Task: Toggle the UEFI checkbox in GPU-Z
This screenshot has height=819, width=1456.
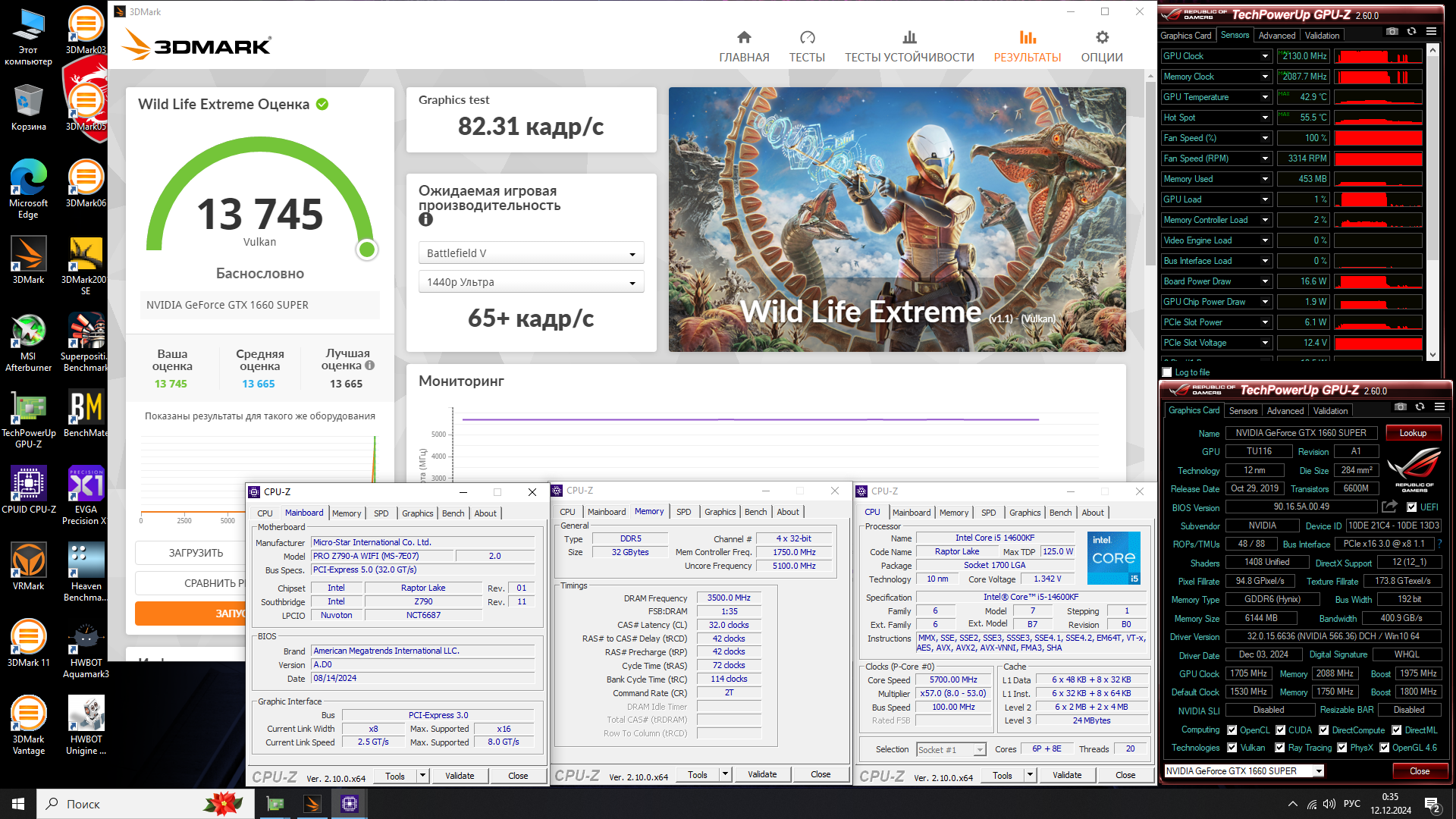Action: [1411, 507]
